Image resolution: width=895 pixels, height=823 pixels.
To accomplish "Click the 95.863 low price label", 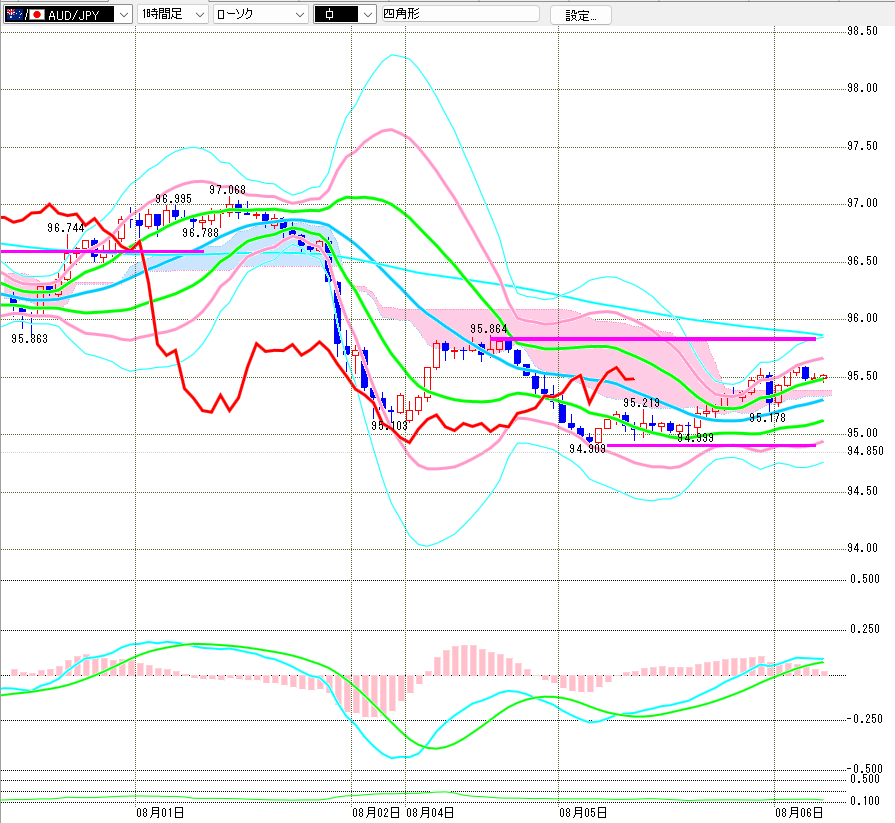I will coord(29,338).
